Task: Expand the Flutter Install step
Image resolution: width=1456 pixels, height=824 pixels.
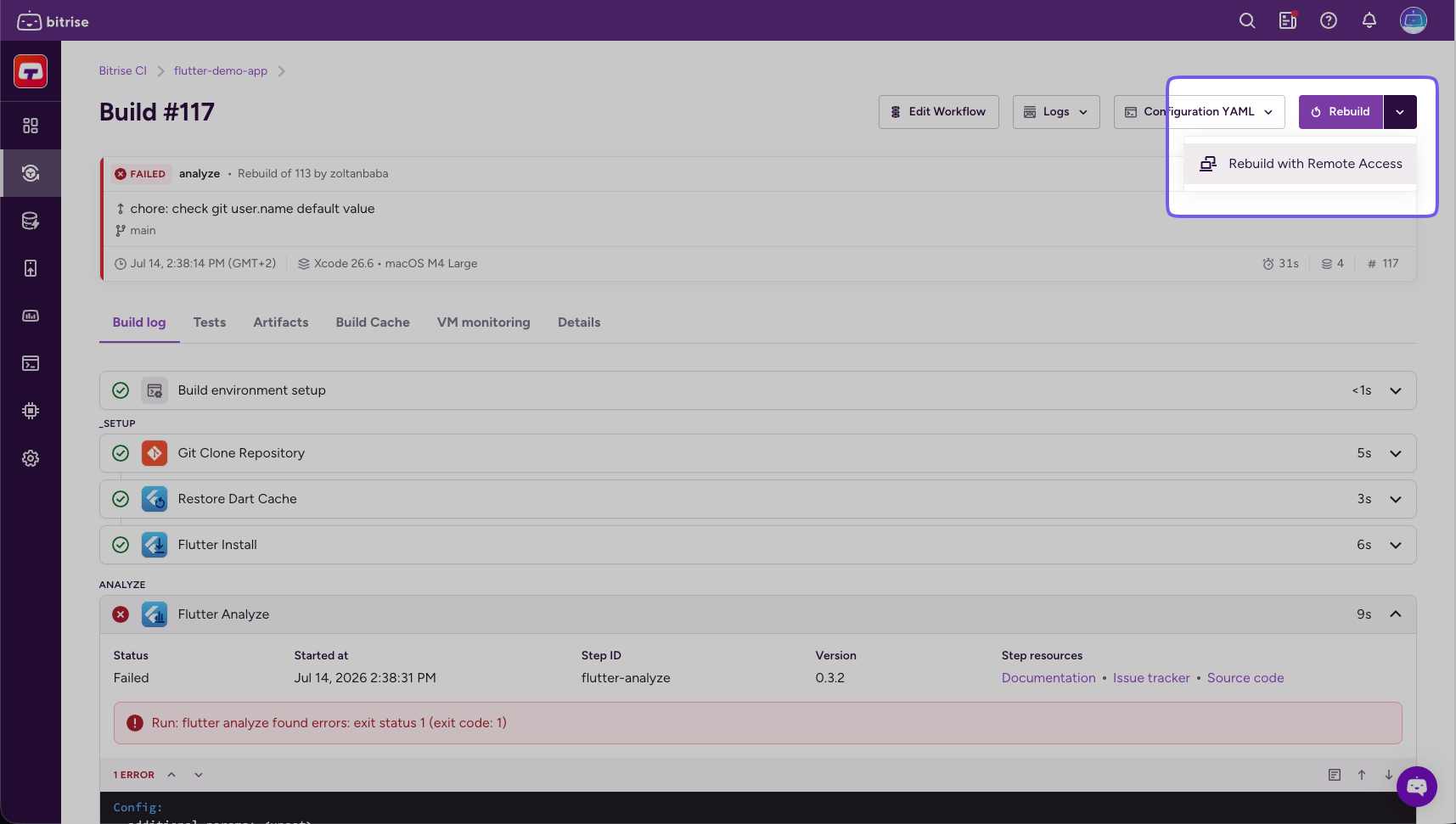Action: pos(1396,545)
